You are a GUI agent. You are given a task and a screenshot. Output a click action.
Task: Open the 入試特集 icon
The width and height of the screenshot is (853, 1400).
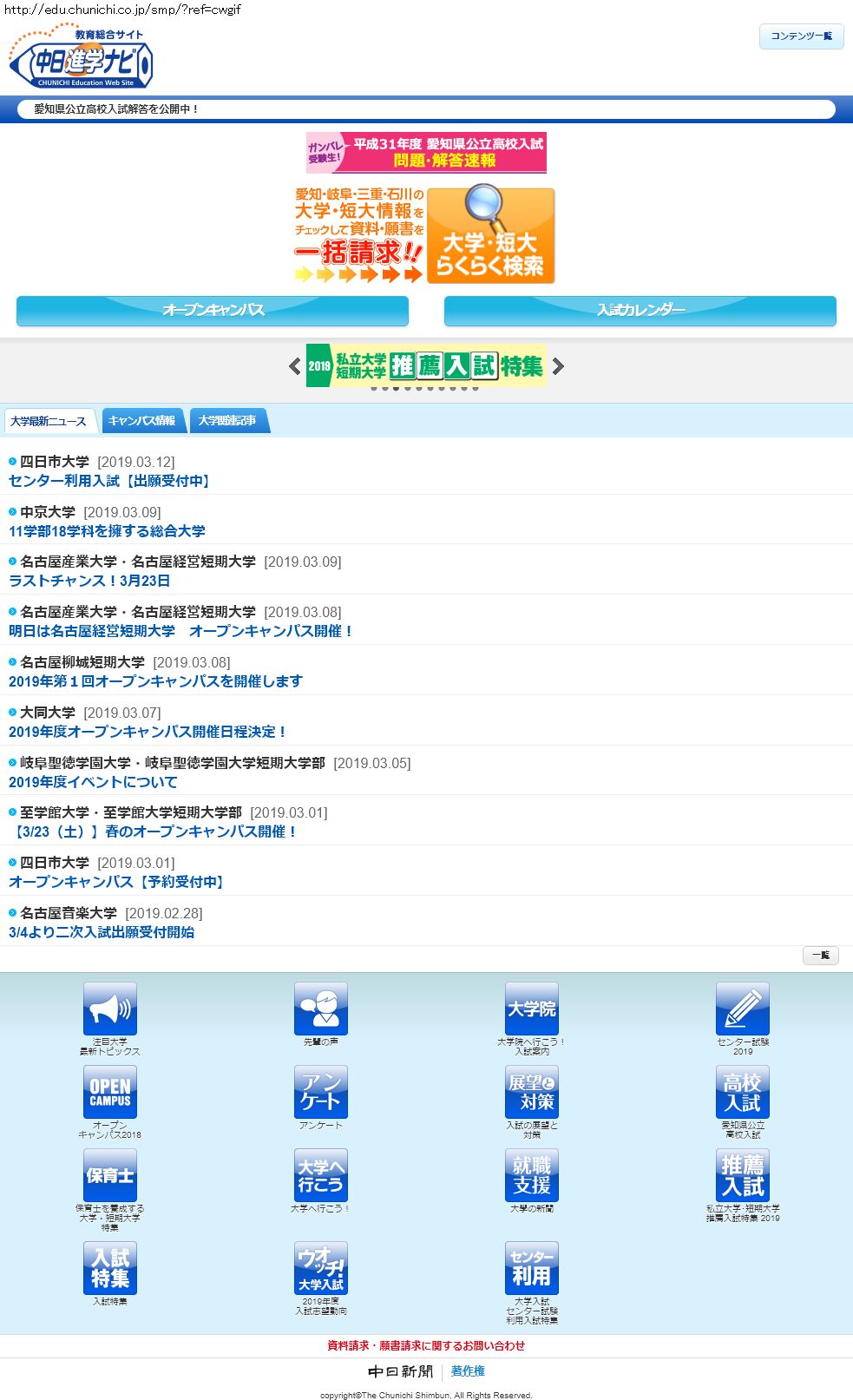[110, 1268]
